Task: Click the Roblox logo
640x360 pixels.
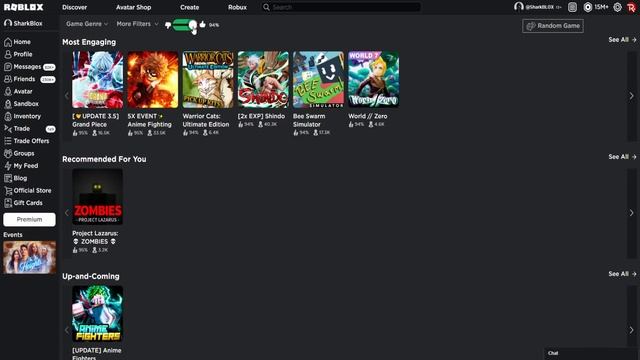Action: point(23,7)
